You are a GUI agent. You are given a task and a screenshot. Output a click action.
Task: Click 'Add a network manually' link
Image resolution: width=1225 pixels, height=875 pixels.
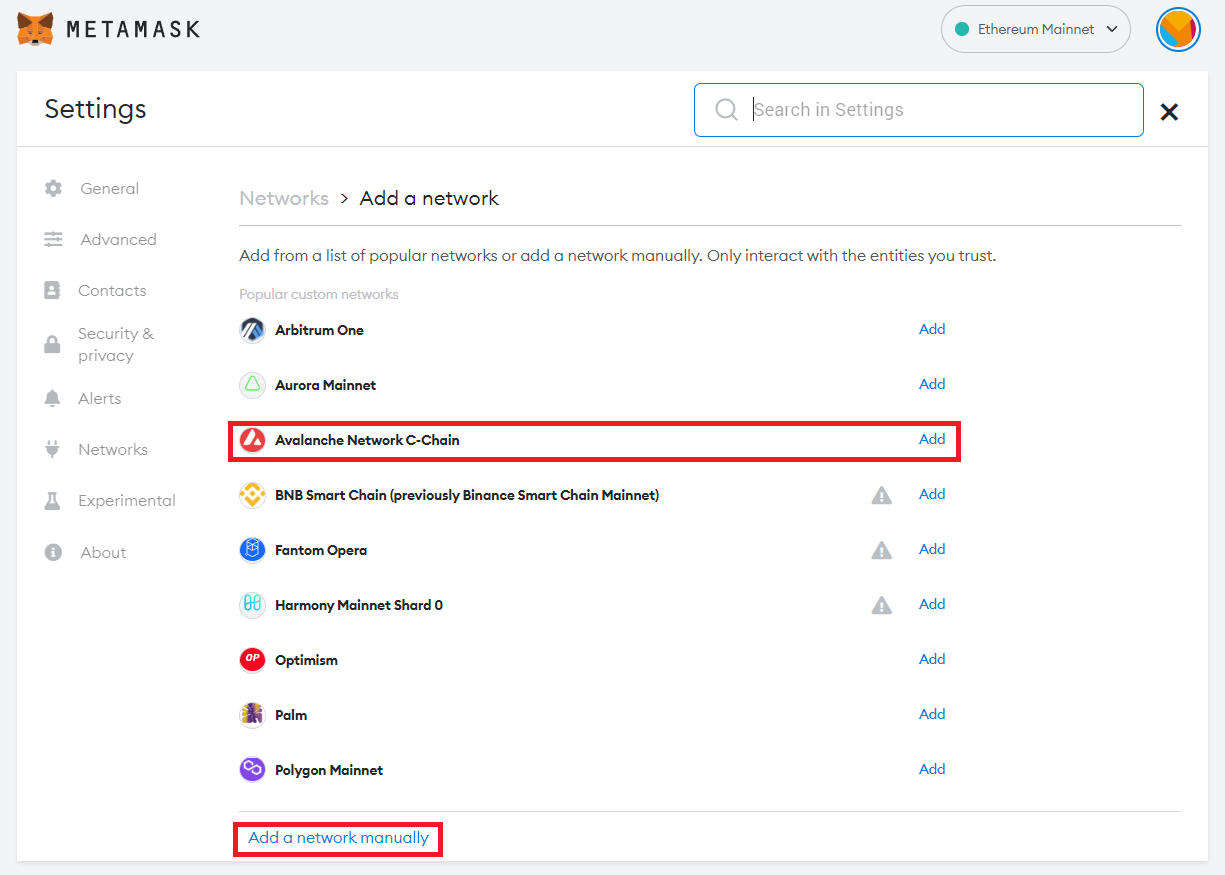[338, 838]
